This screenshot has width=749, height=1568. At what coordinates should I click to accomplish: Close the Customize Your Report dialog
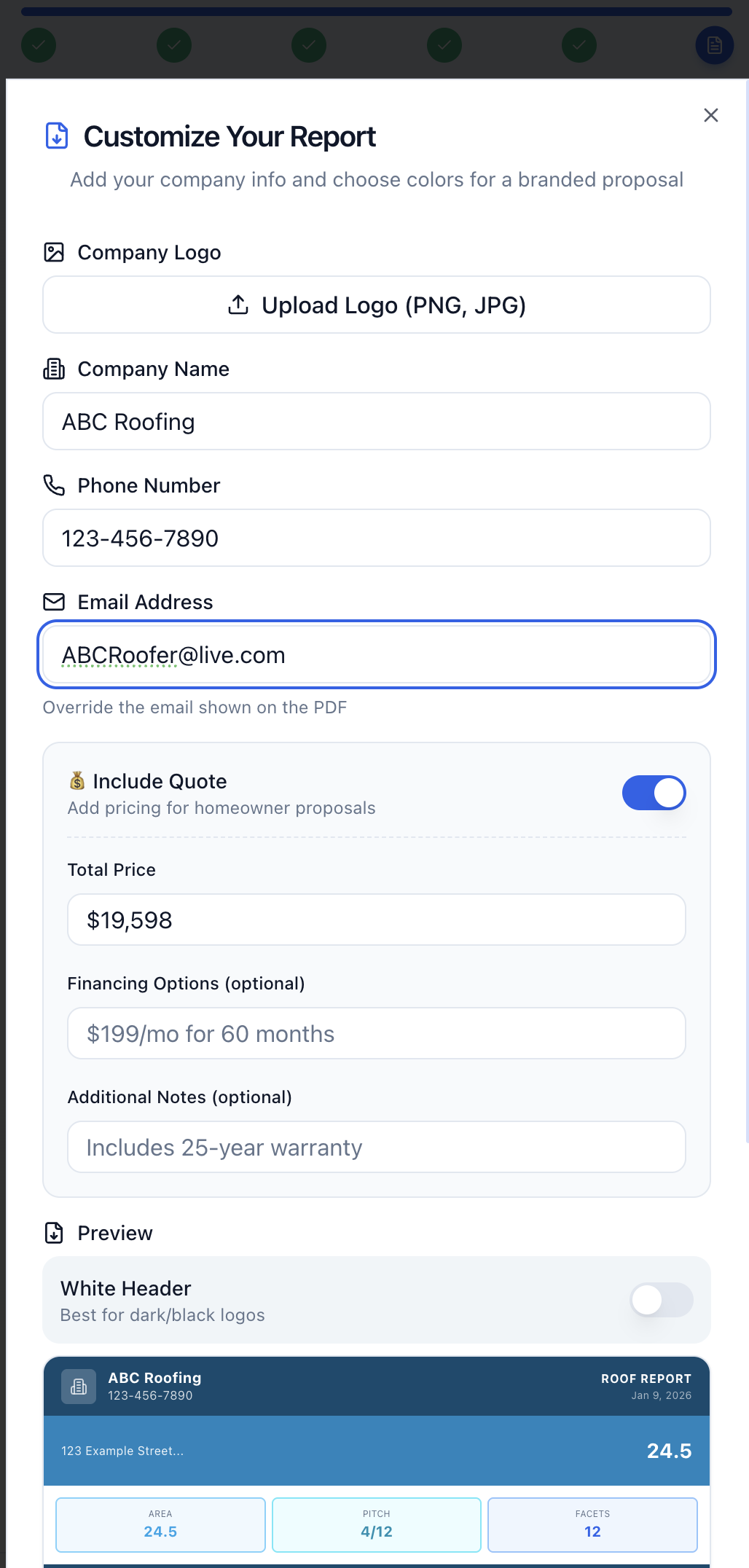(711, 115)
